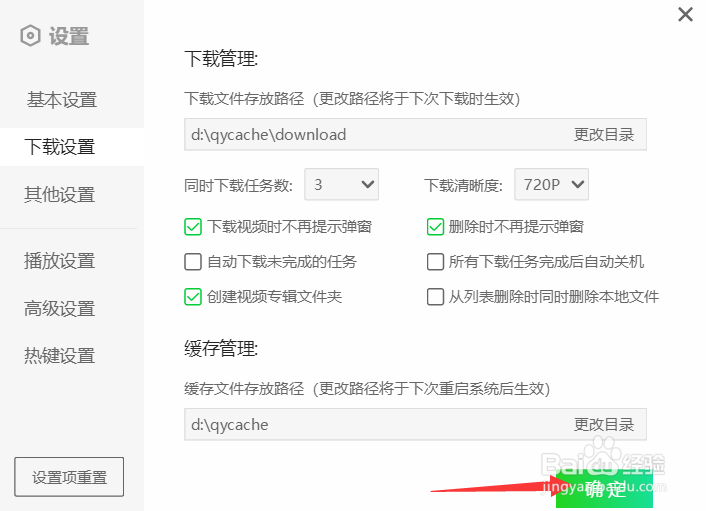Open 热键设置 in the sidebar
Screen dimensions: 706x511
pyautogui.click(x=59, y=356)
